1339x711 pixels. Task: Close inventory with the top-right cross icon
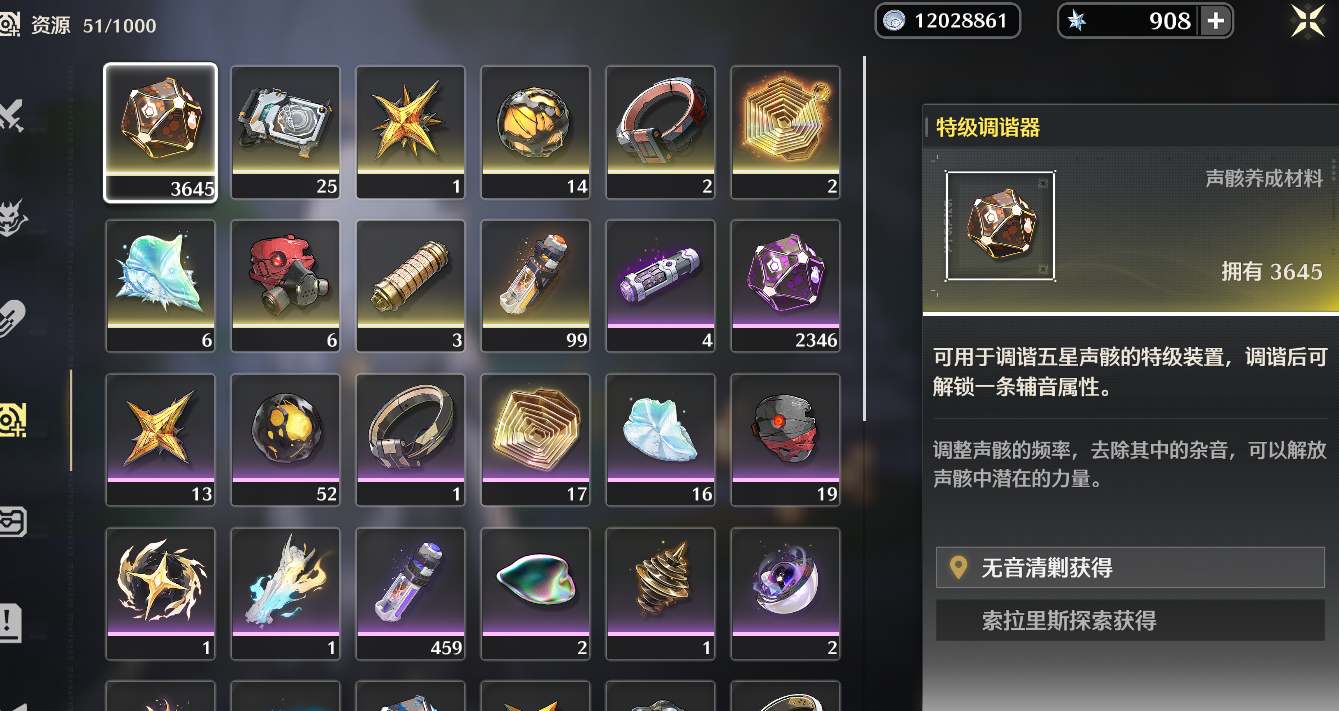(x=1308, y=21)
